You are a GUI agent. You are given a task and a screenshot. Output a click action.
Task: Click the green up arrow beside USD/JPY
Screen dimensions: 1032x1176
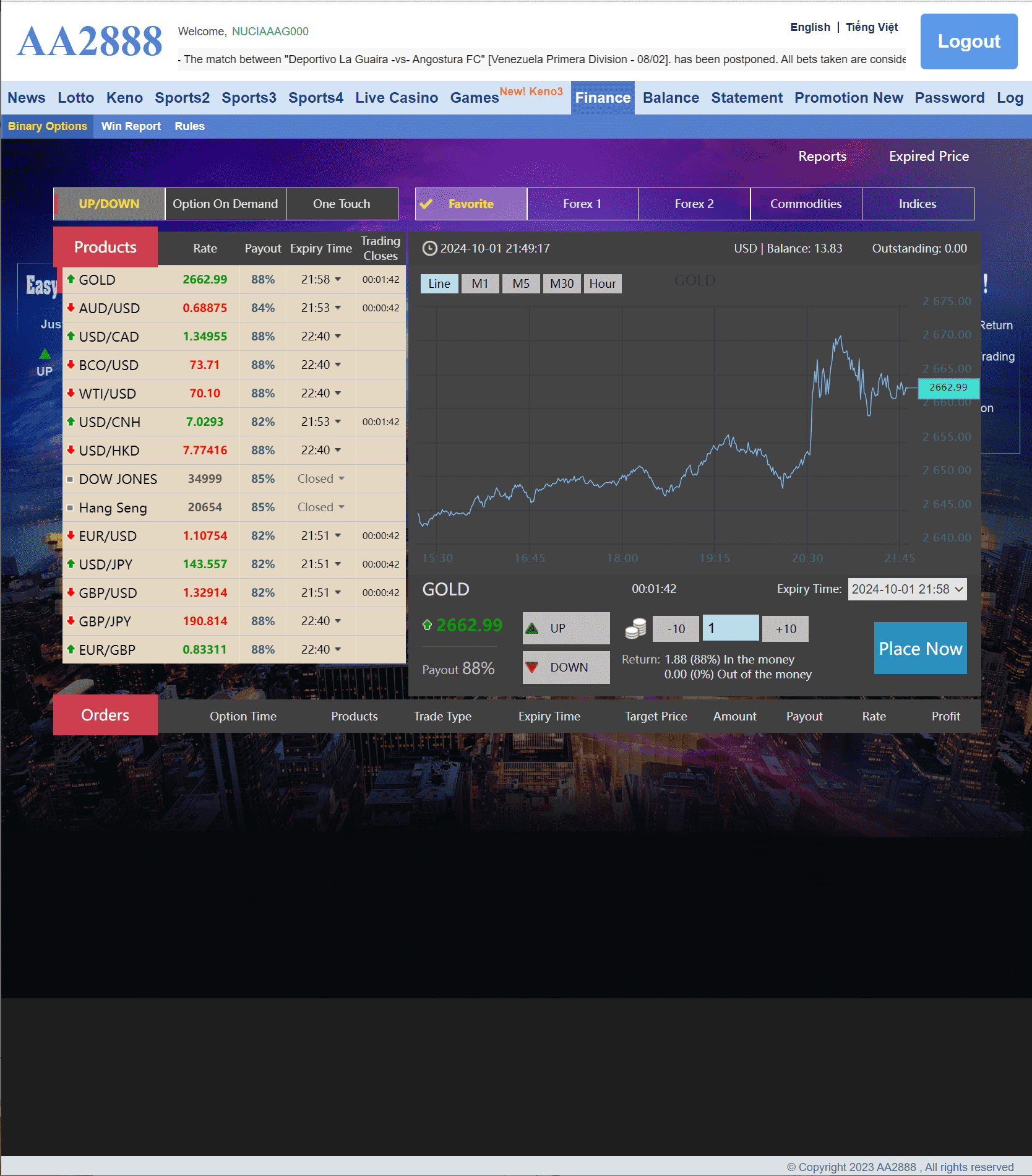tap(71, 564)
